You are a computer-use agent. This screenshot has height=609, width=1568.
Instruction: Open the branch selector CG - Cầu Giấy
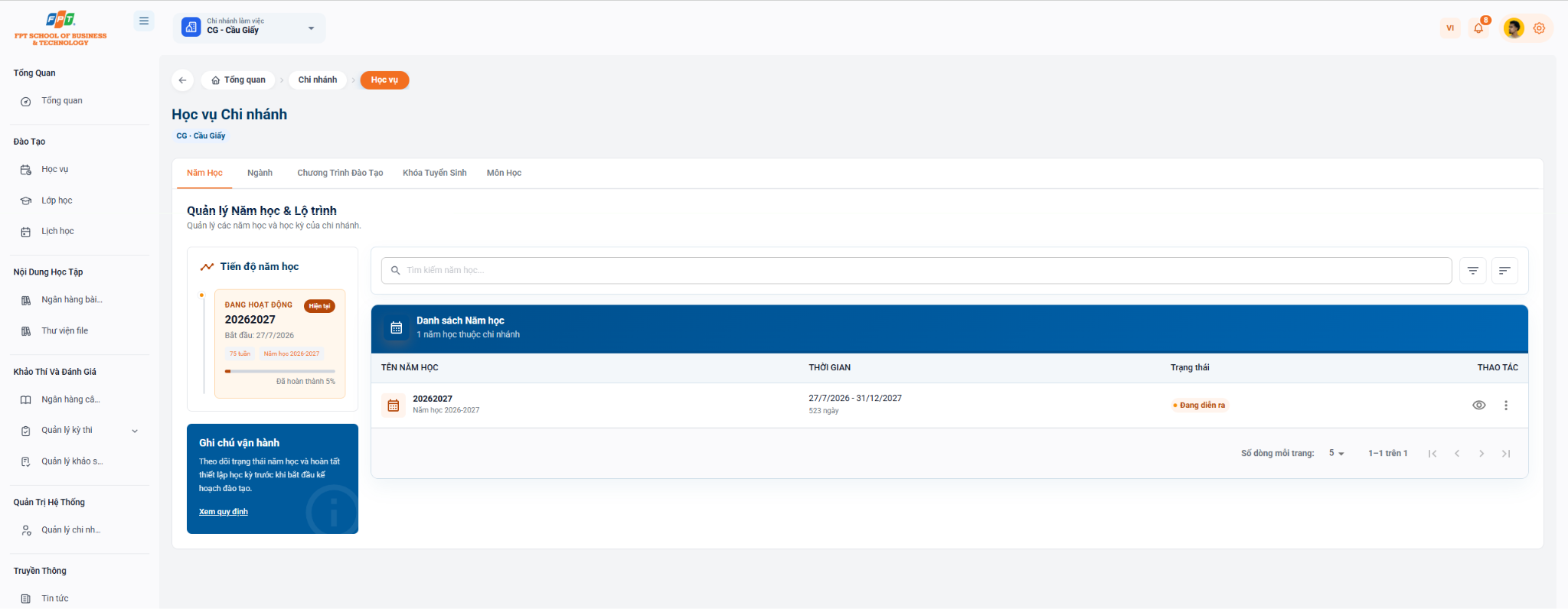(x=250, y=28)
